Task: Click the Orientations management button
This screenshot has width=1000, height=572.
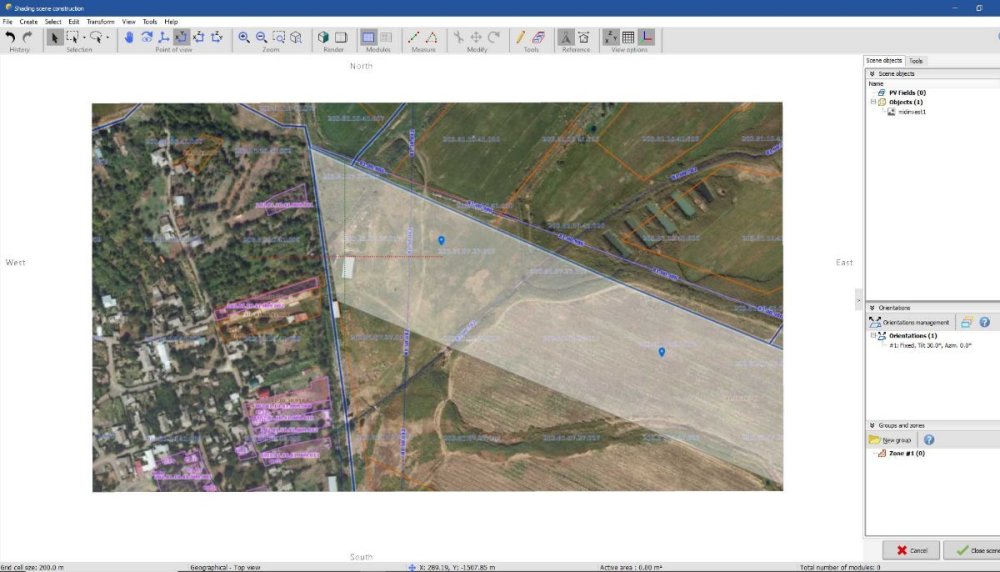Action: 910,322
